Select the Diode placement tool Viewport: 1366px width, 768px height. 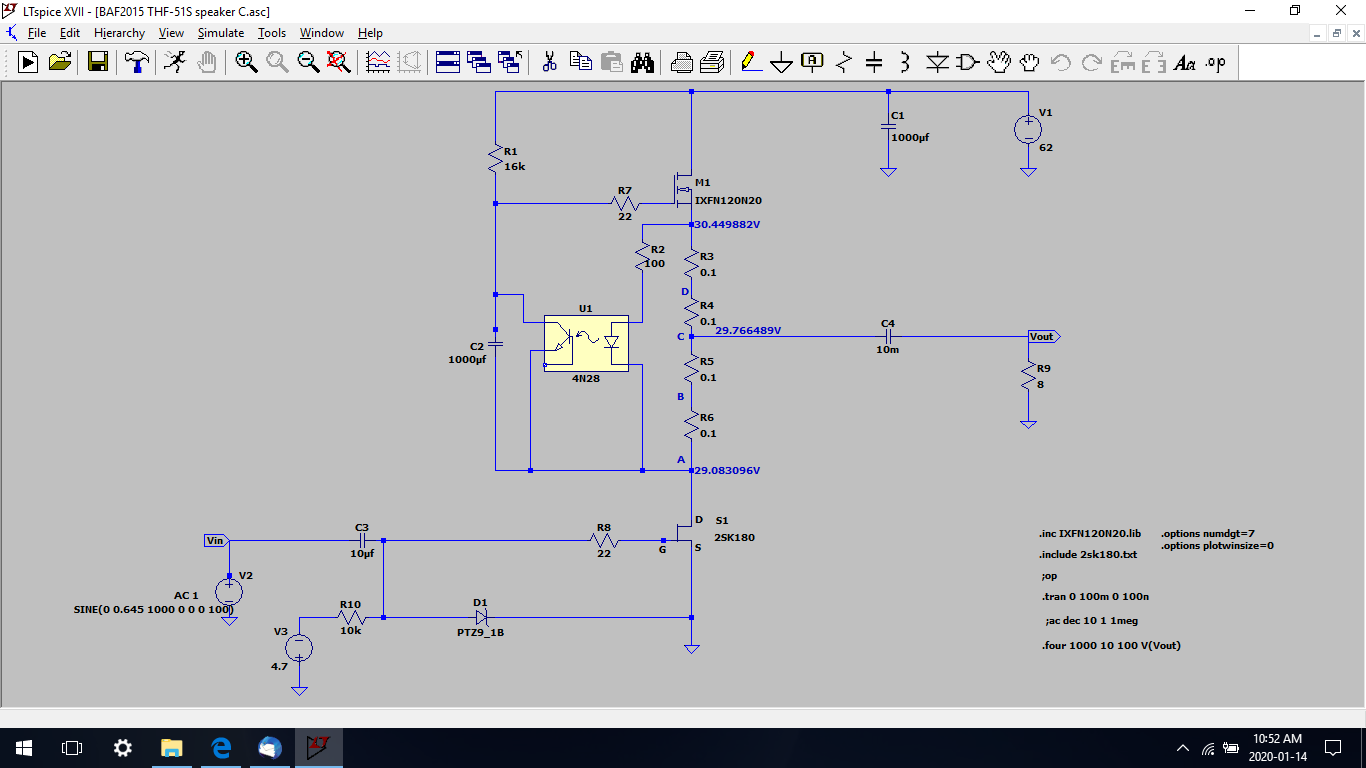(937, 62)
